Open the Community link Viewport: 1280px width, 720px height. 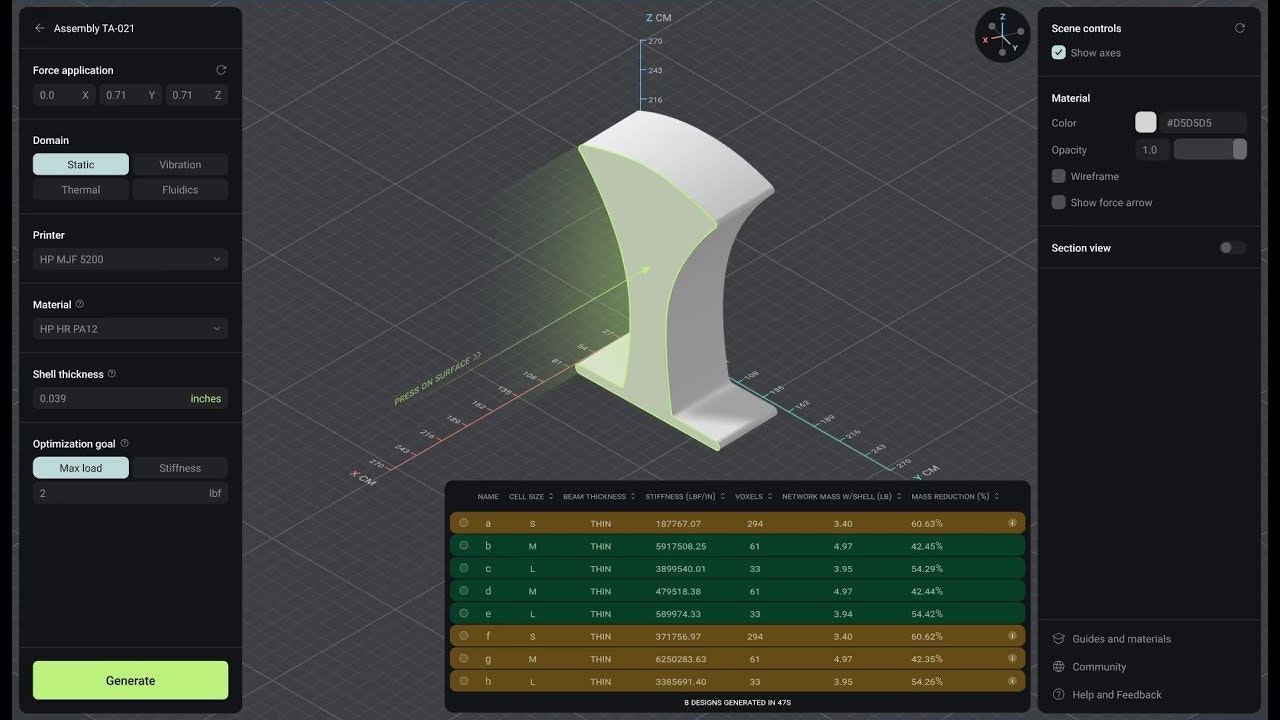coord(1099,667)
